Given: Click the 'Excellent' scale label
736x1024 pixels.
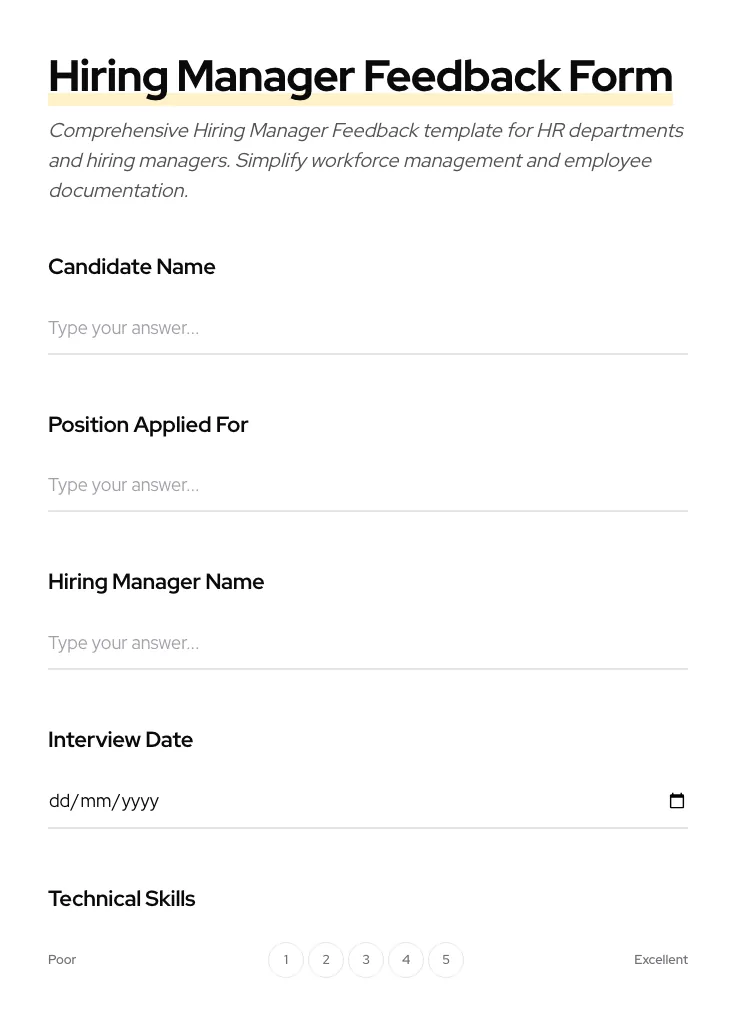Looking at the screenshot, I should (661, 959).
